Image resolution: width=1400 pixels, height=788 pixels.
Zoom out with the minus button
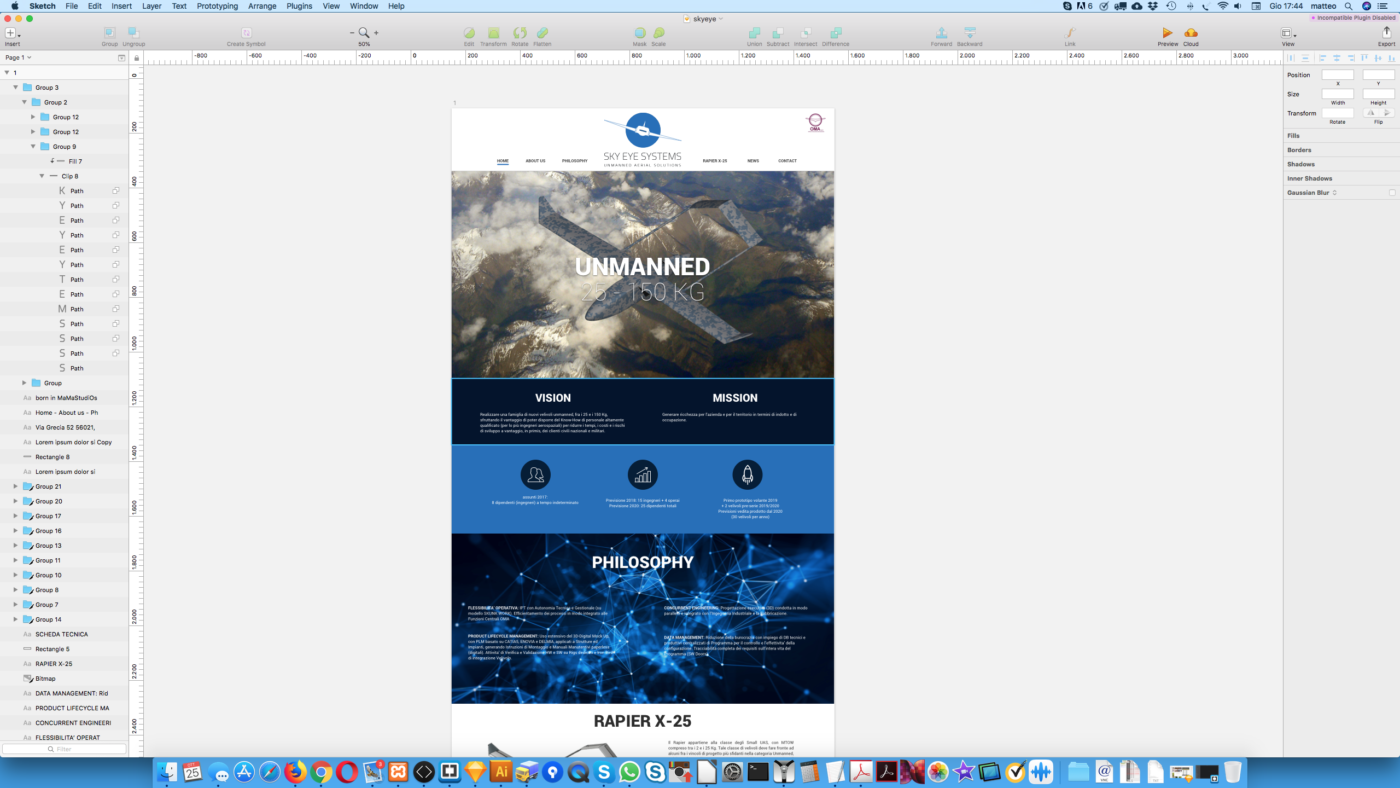pos(352,33)
